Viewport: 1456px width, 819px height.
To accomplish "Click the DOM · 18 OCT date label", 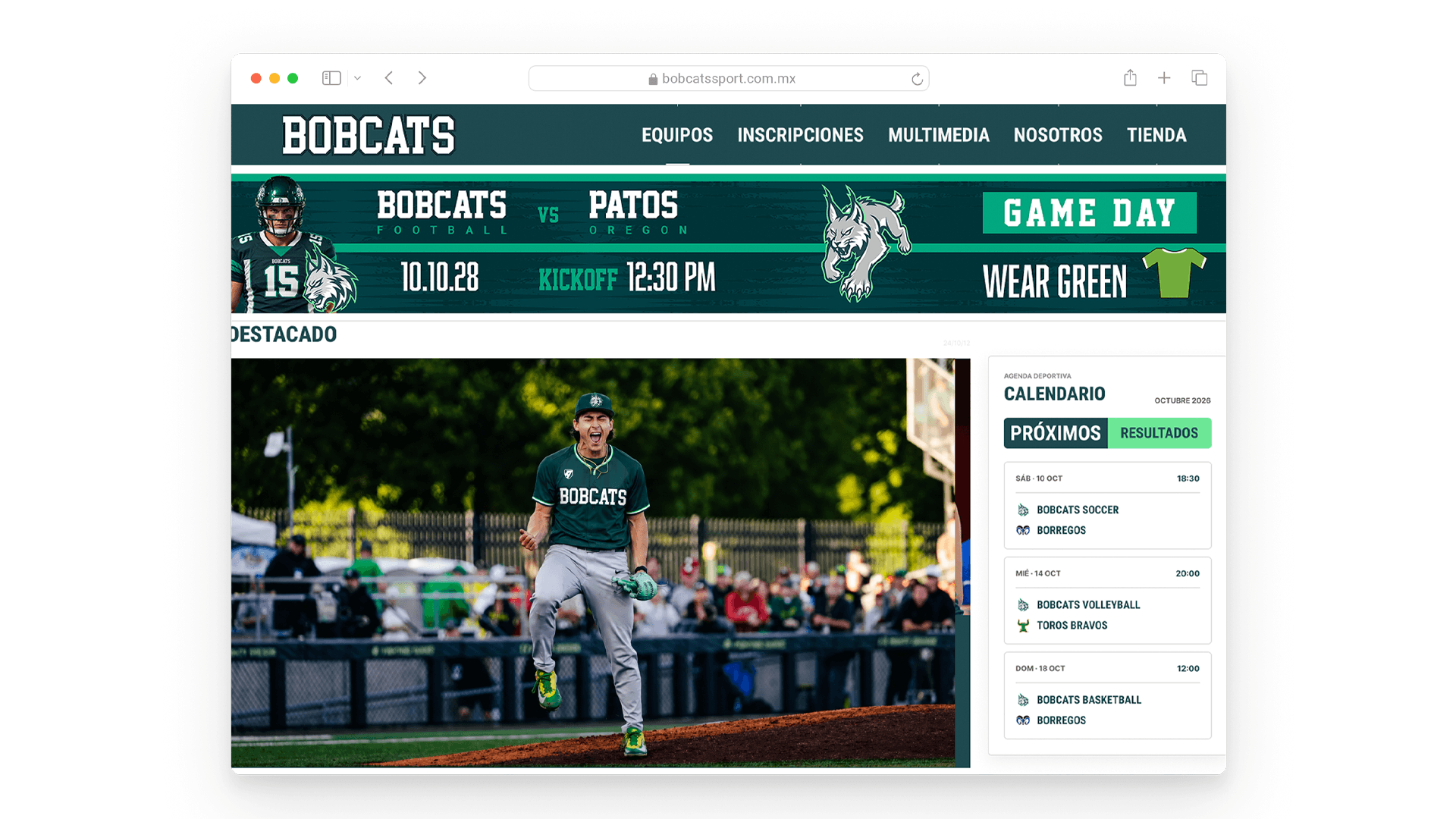I will click(1040, 668).
